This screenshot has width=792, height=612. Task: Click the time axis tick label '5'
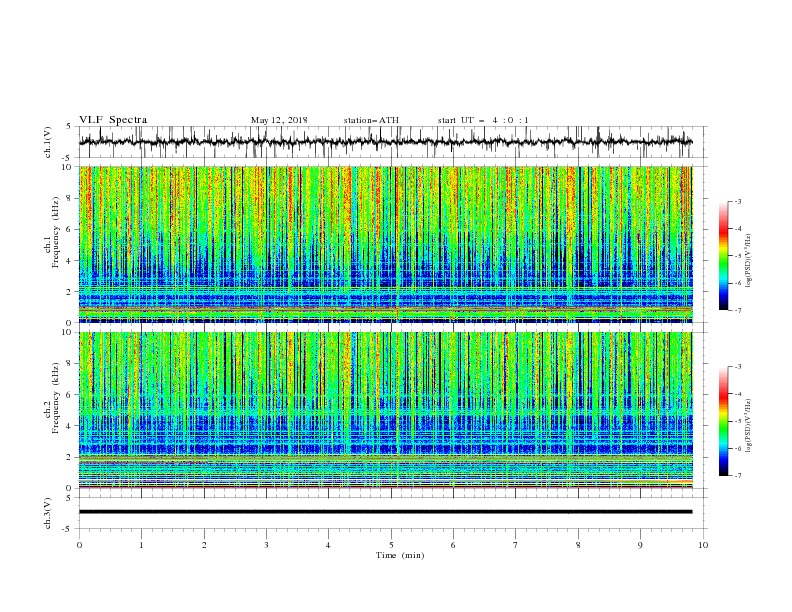coord(391,545)
